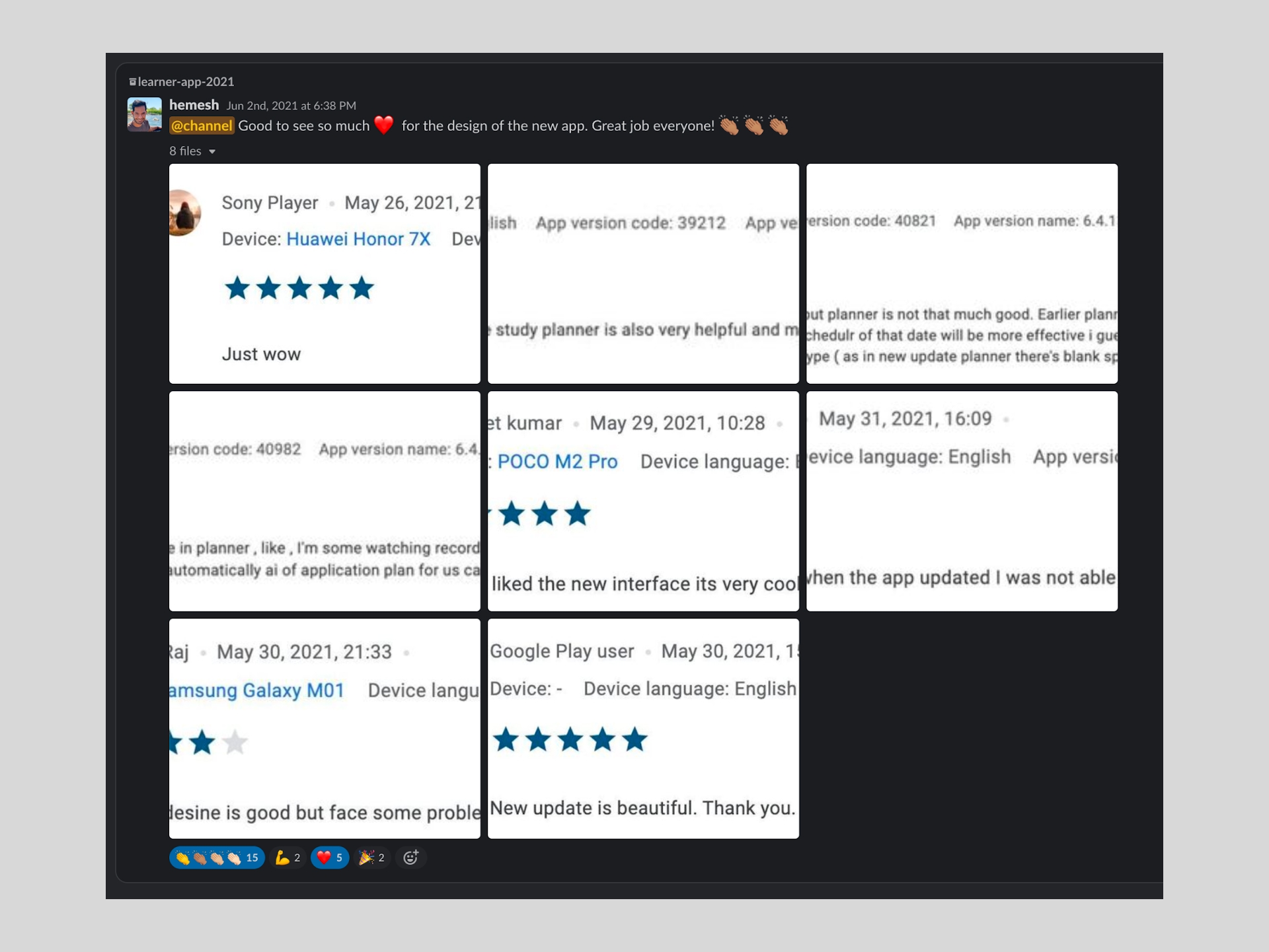Open the version code 40982 planner image

click(325, 501)
